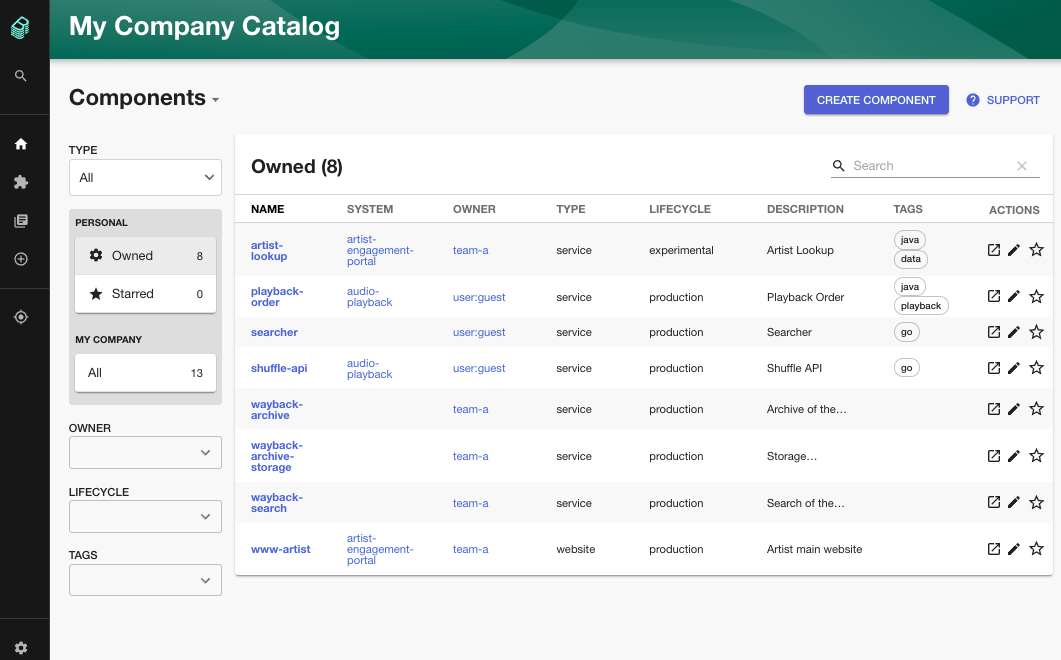Expand the Lifecycle filter dropdown
1061x660 pixels.
145,516
